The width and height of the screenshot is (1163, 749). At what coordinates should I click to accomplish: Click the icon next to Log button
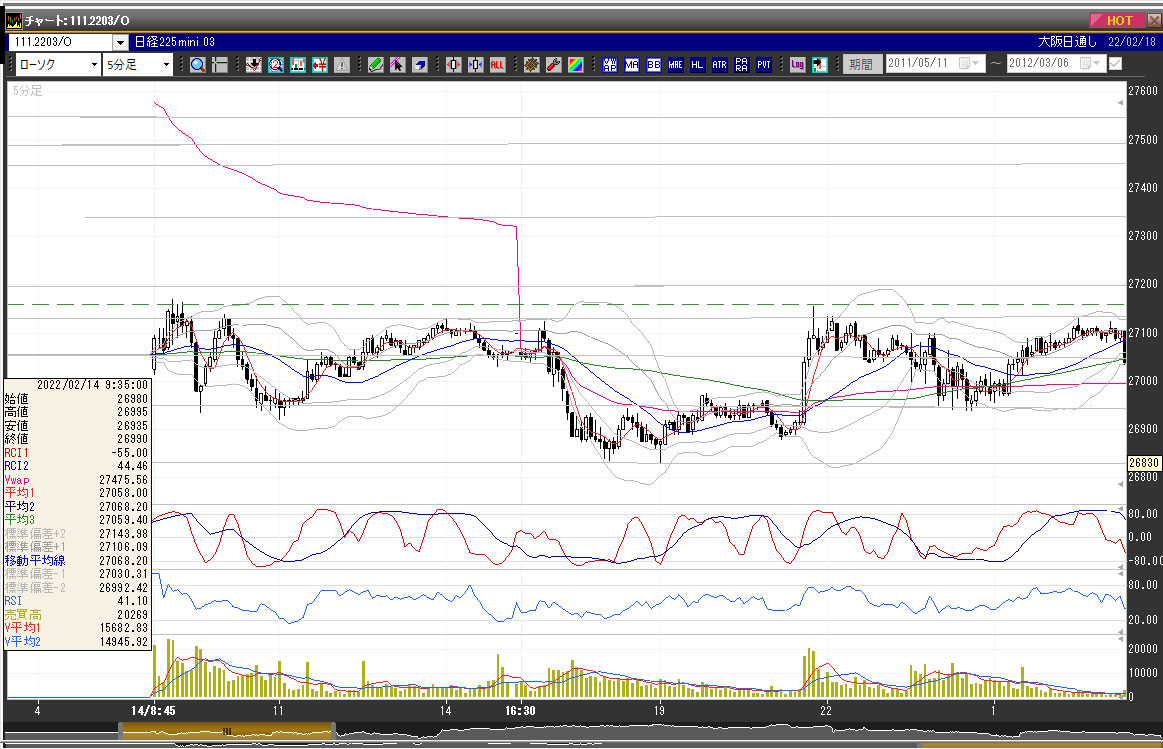820,65
